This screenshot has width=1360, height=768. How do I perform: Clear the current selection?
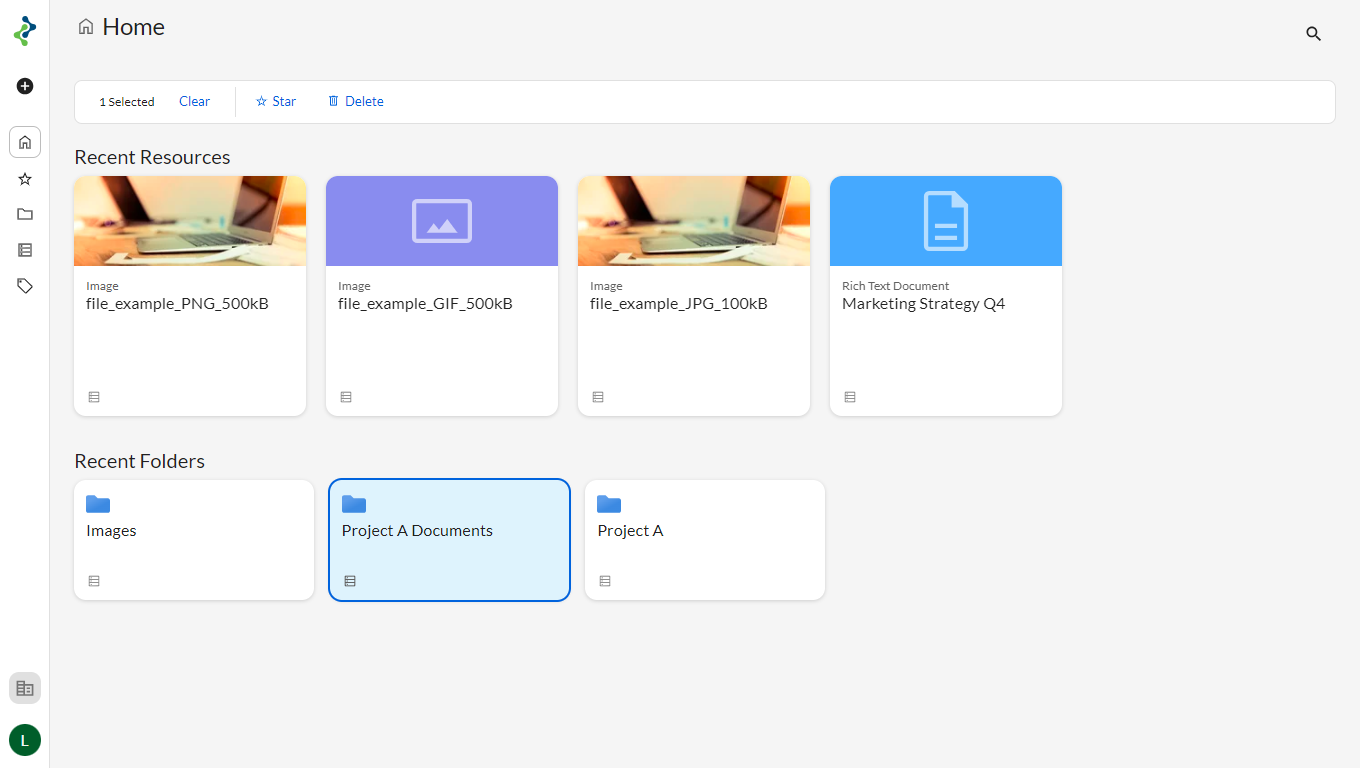coord(194,102)
